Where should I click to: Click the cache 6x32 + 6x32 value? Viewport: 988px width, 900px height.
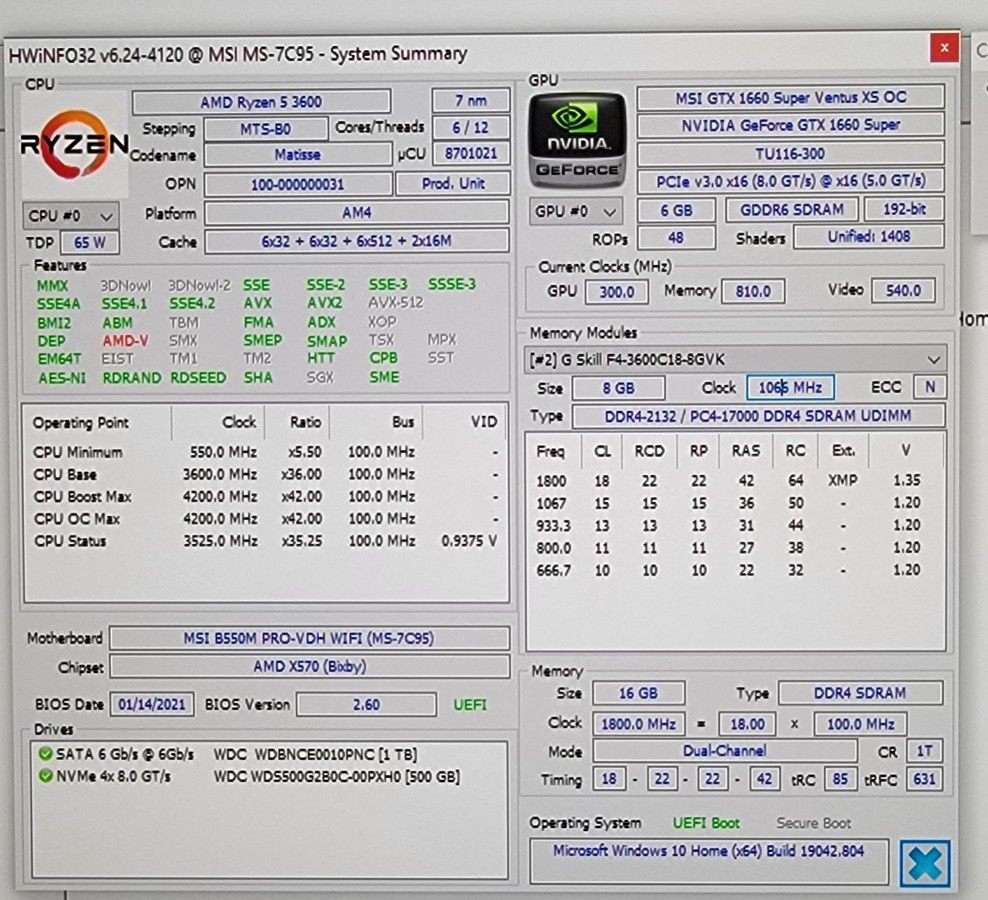[357, 241]
